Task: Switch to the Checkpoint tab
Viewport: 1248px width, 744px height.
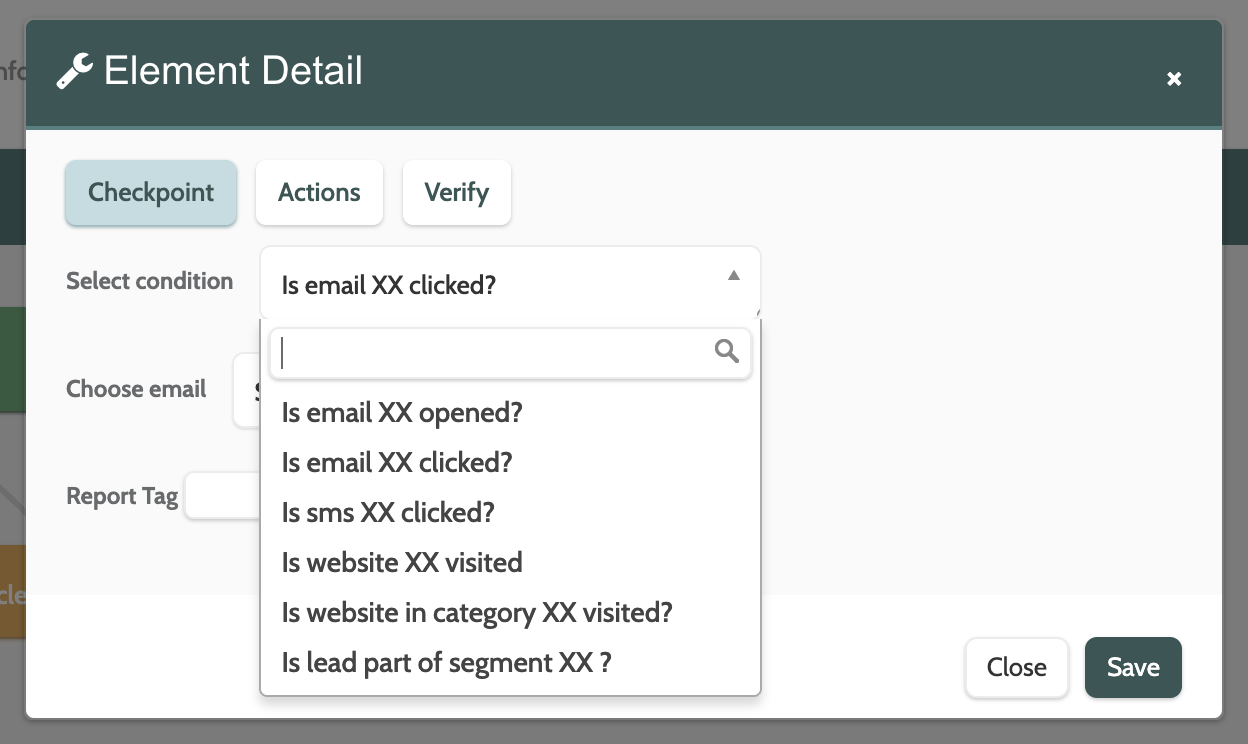Action: [151, 193]
